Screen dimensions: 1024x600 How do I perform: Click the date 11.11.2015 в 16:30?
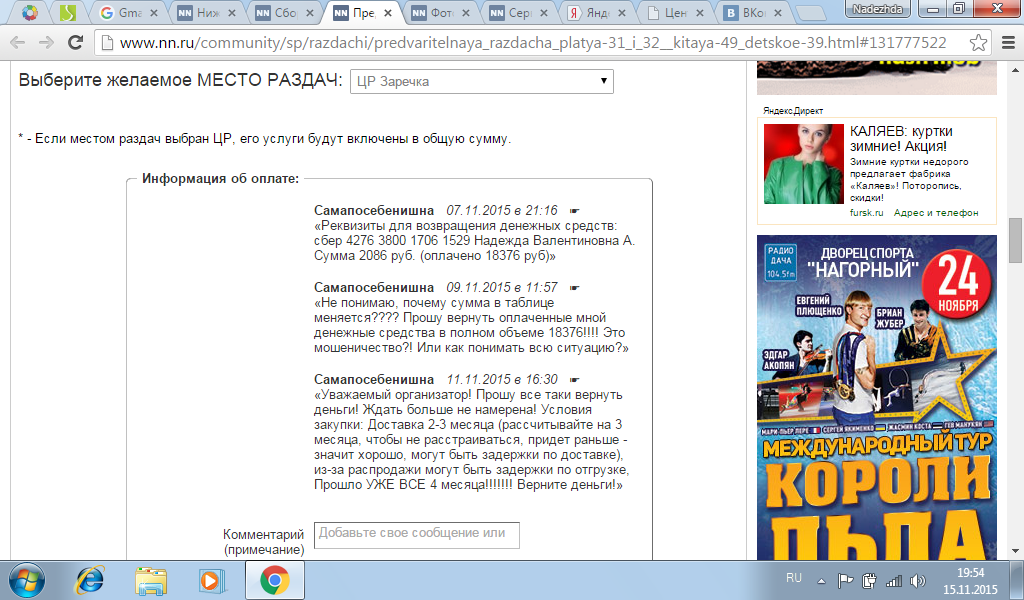502,379
